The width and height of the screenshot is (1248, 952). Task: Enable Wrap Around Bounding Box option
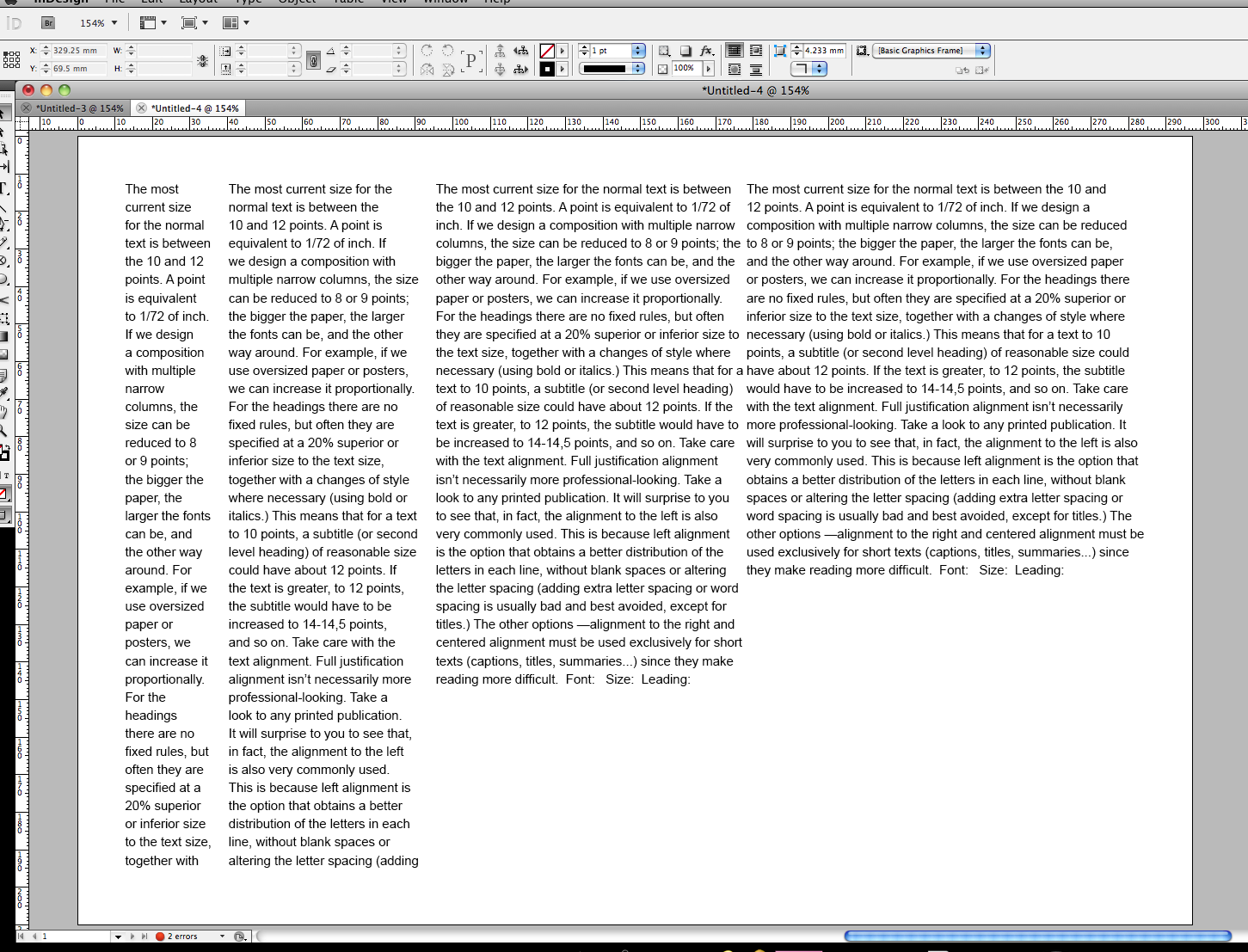[x=756, y=51]
